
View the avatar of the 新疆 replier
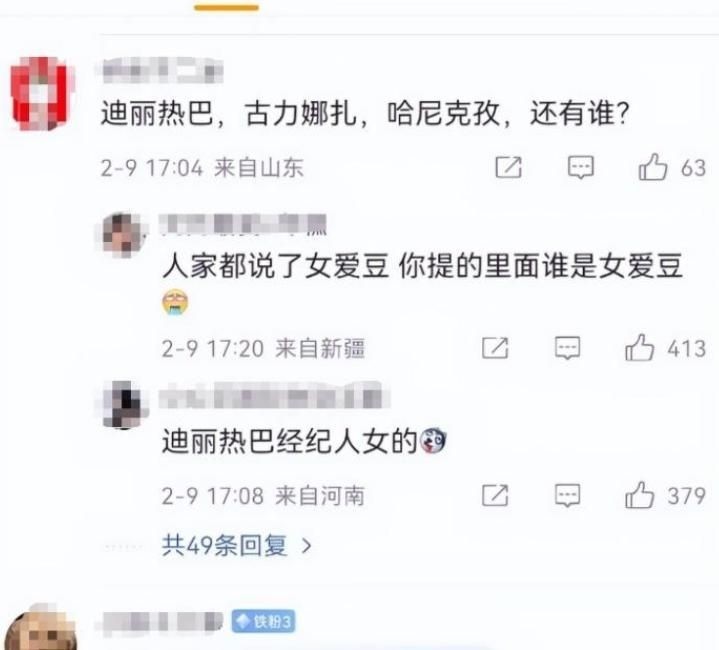[x=122, y=235]
